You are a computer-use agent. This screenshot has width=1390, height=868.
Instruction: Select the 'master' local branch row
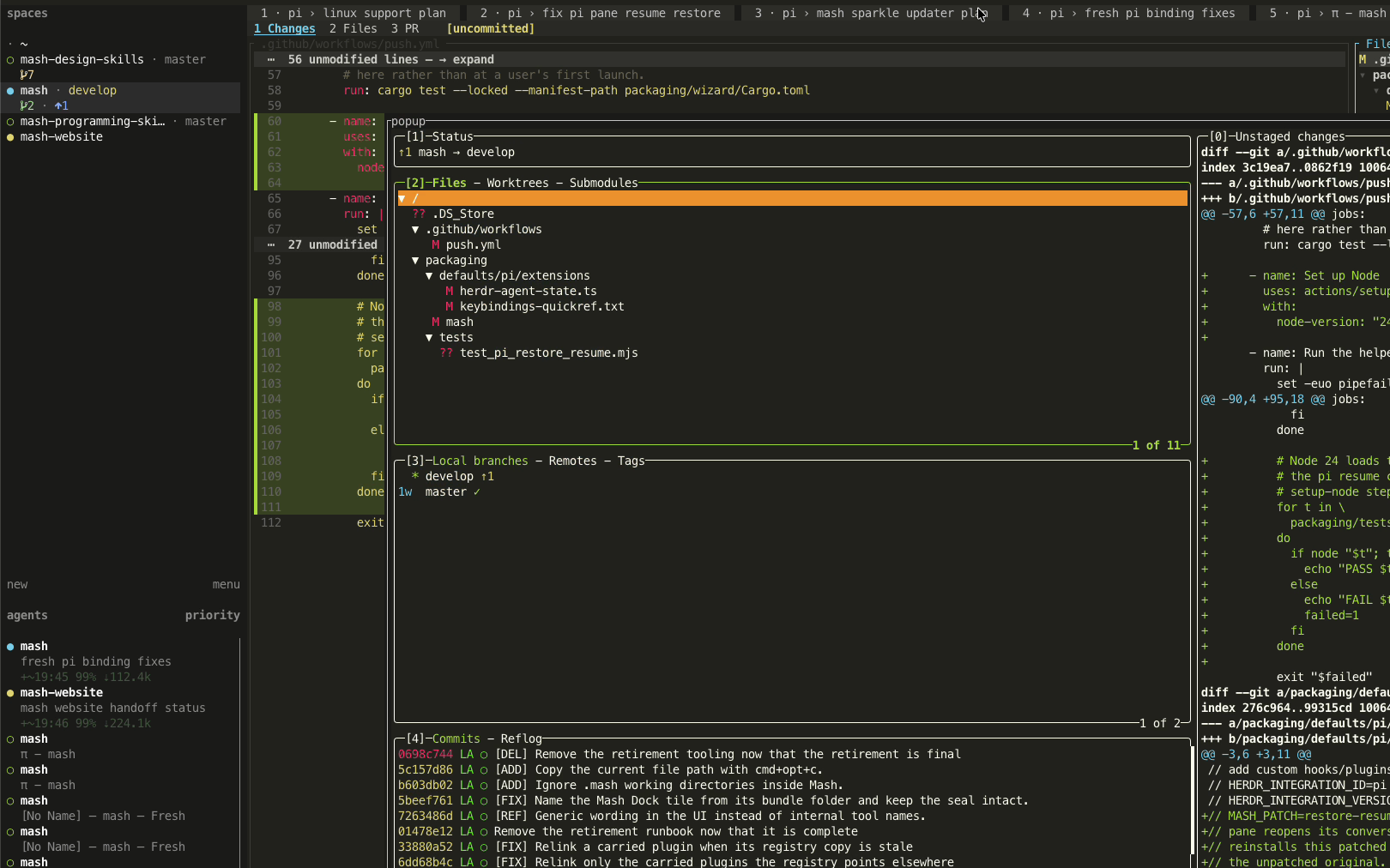coord(793,492)
